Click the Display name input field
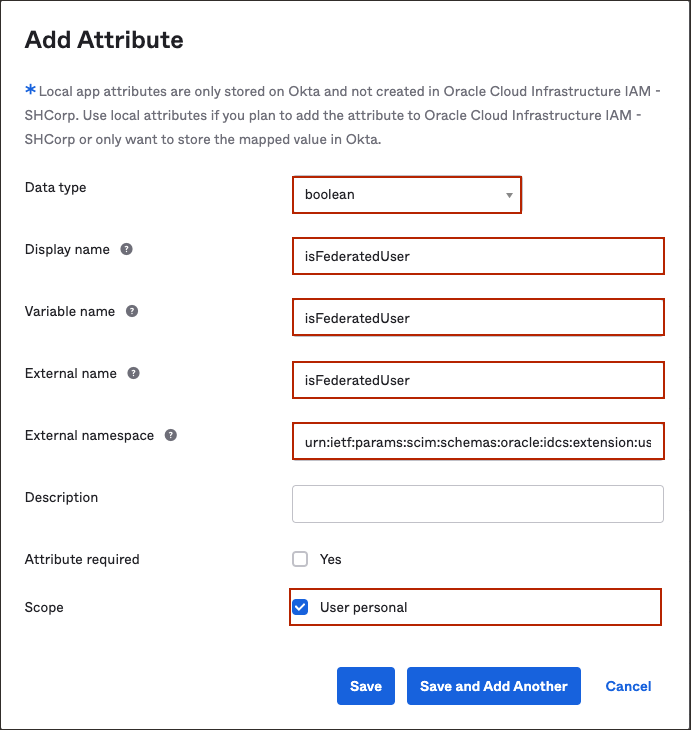Image resolution: width=691 pixels, height=730 pixels. click(478, 256)
